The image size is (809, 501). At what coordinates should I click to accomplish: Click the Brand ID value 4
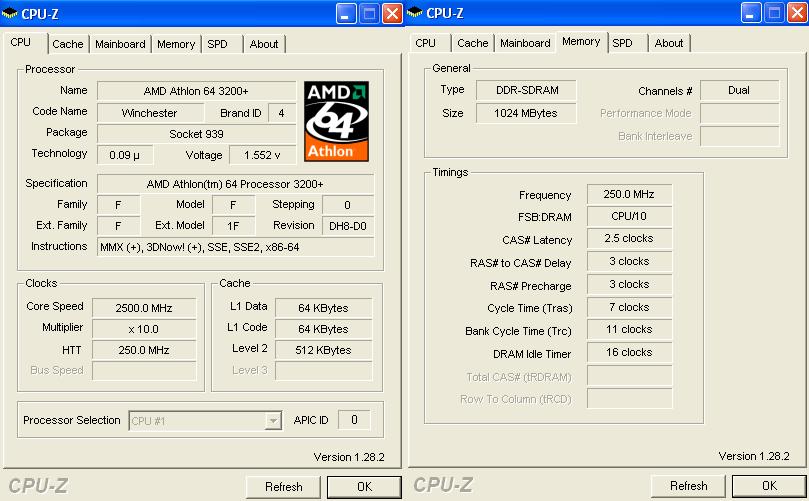(x=282, y=113)
